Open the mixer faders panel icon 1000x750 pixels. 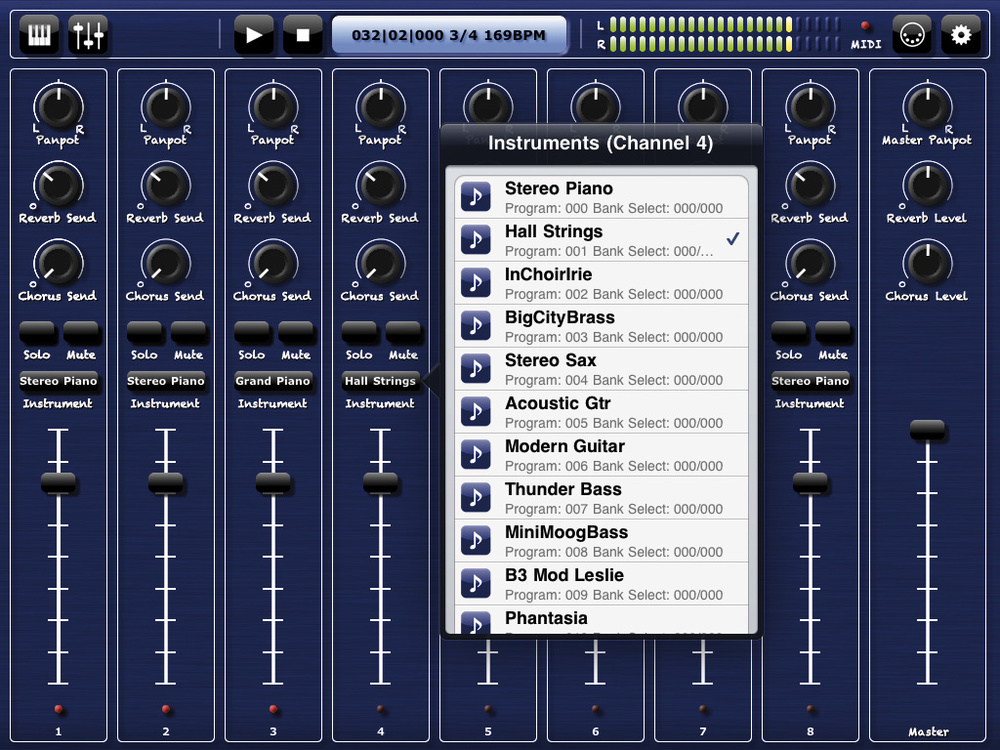pyautogui.click(x=88, y=33)
